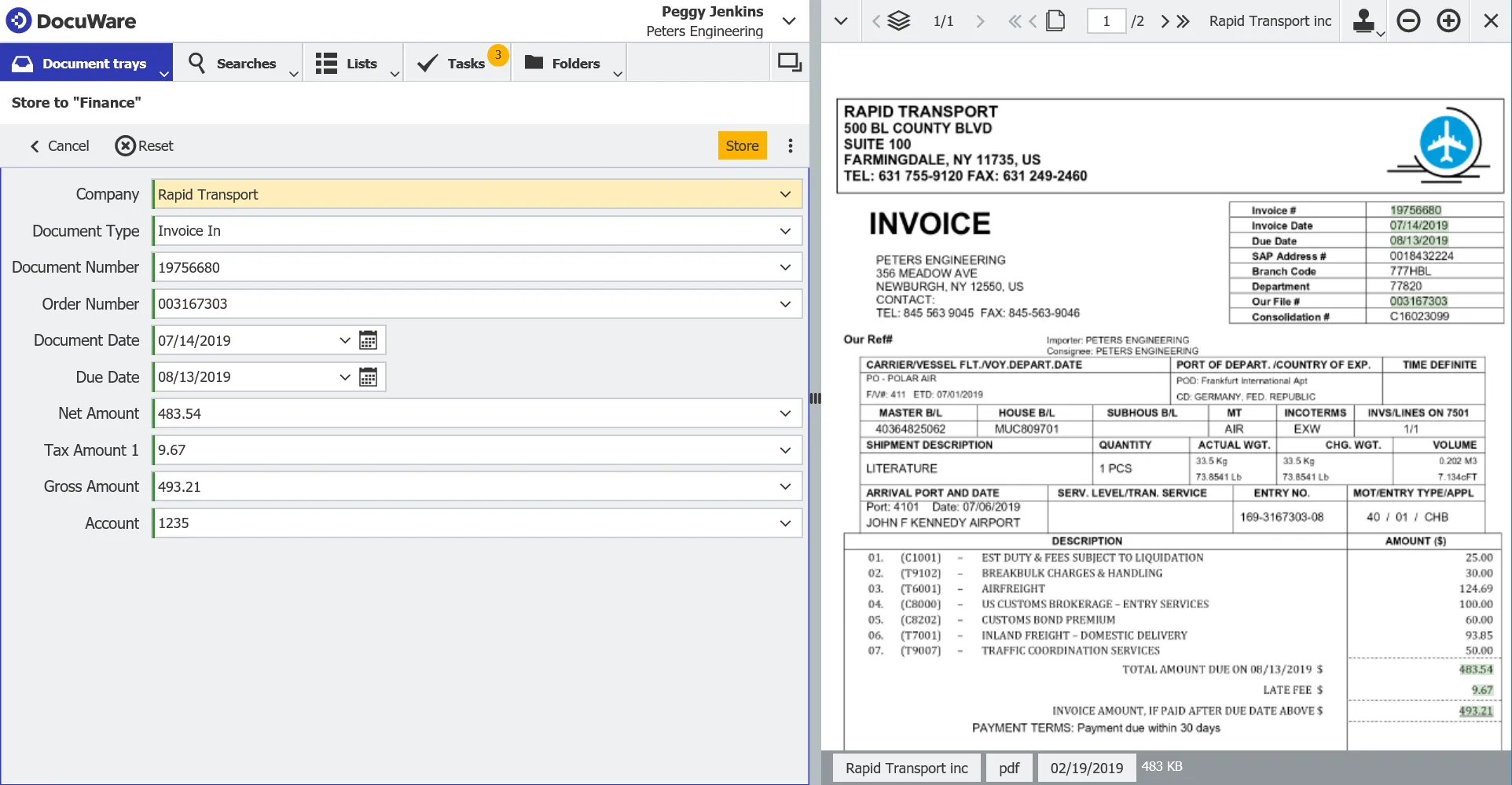1512x785 pixels.
Task: Expand the Document Type dropdown
Action: pyautogui.click(x=784, y=231)
